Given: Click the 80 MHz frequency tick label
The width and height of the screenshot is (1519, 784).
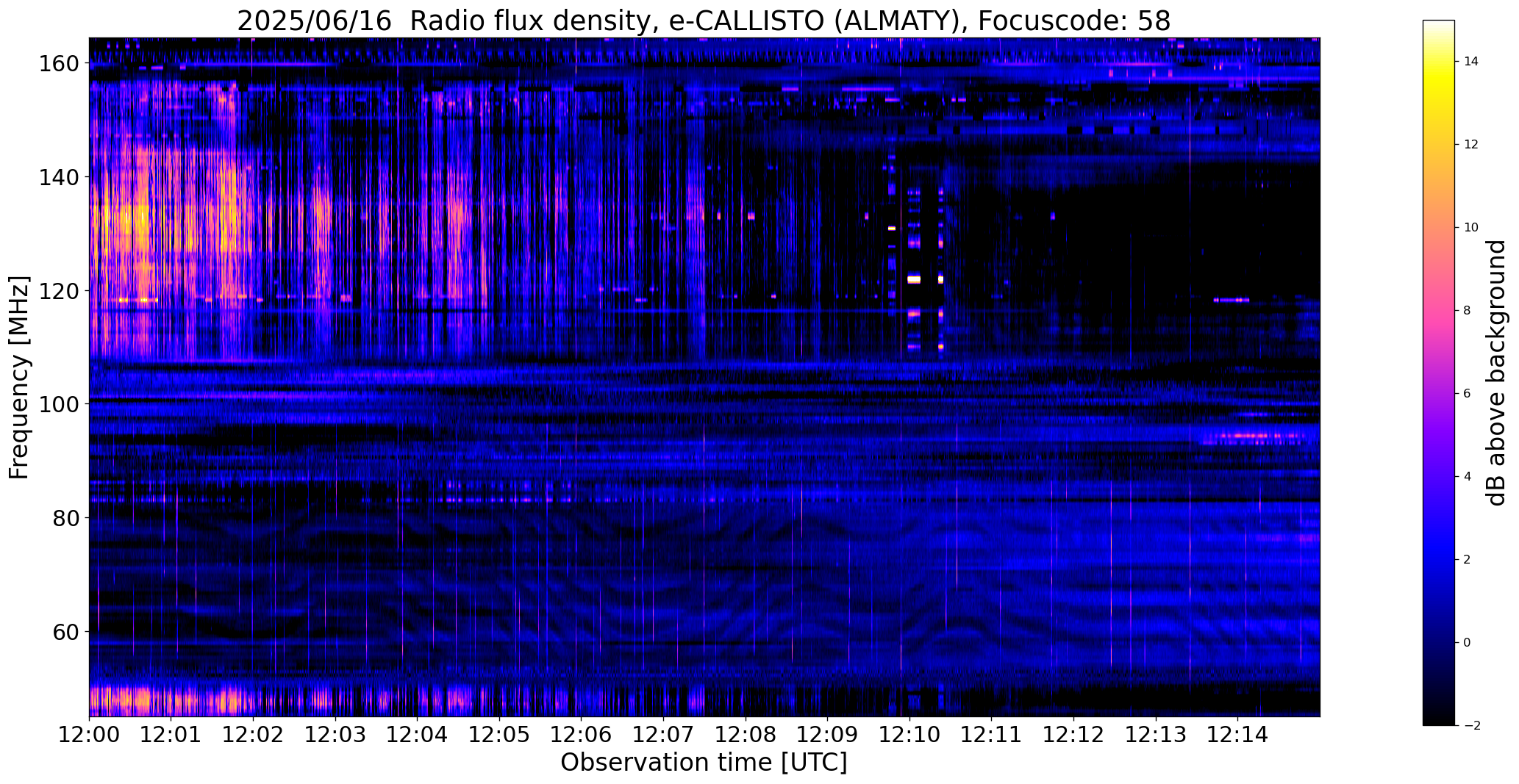Looking at the screenshot, I should point(65,518).
